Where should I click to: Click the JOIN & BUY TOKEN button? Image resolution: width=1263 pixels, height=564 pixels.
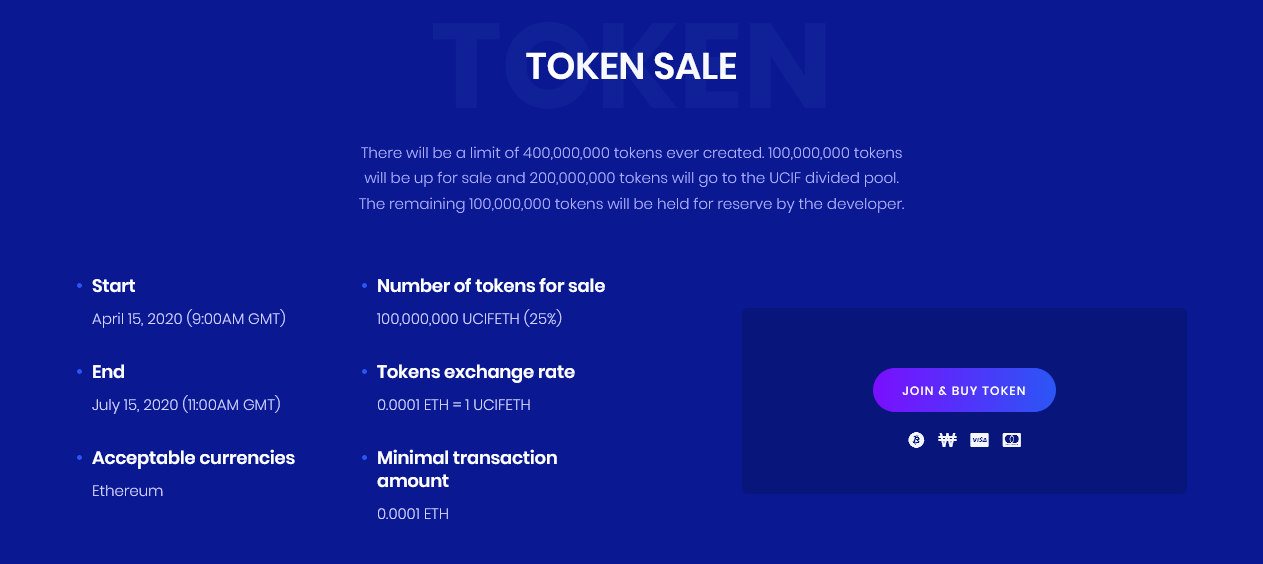[964, 390]
